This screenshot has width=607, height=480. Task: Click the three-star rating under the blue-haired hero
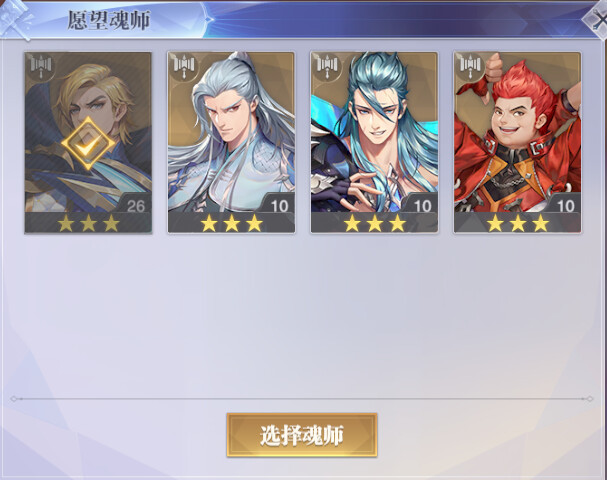pyautogui.click(x=375, y=223)
